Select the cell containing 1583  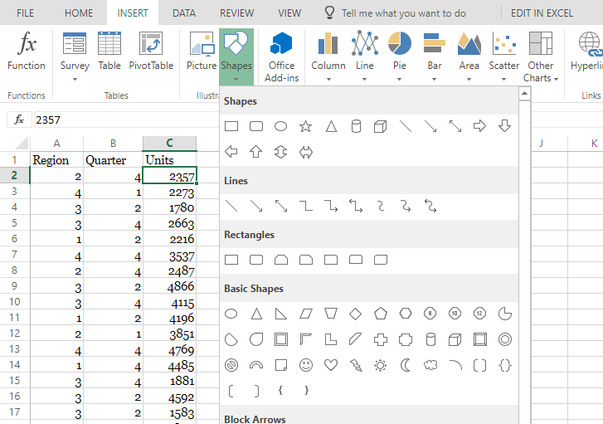point(170,412)
